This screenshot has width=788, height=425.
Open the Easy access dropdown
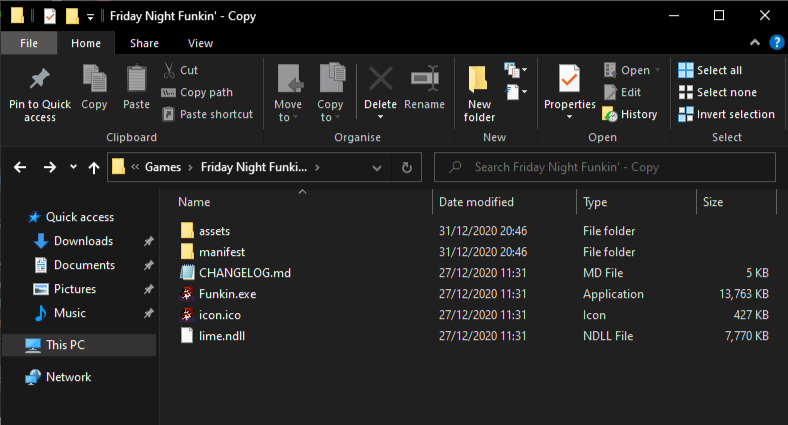(516, 92)
